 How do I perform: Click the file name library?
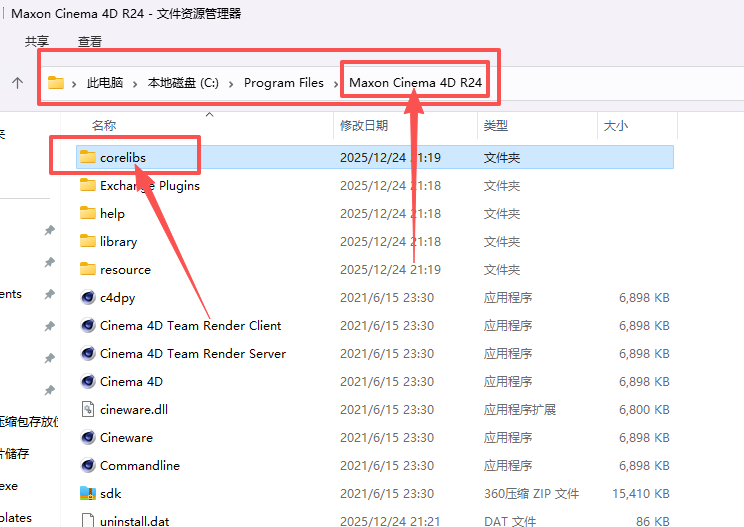click(x=119, y=241)
